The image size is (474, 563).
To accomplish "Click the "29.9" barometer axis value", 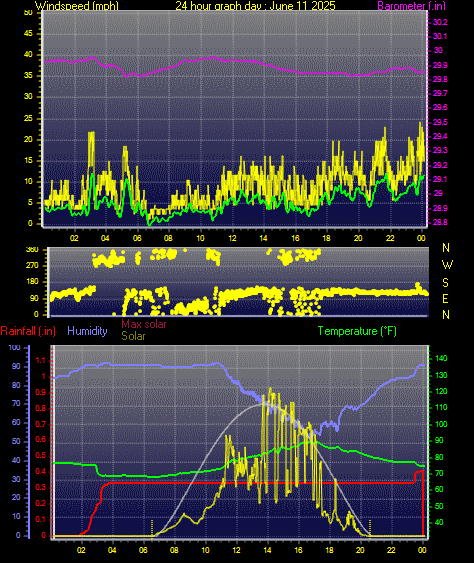I will tap(440, 65).
